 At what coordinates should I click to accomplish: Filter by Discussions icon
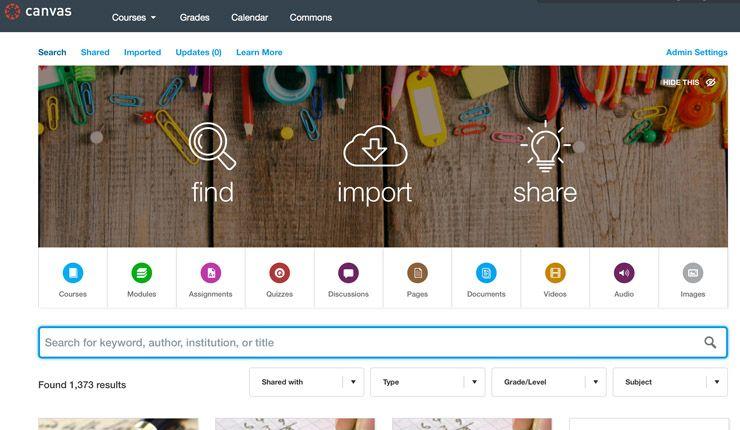pos(348,273)
